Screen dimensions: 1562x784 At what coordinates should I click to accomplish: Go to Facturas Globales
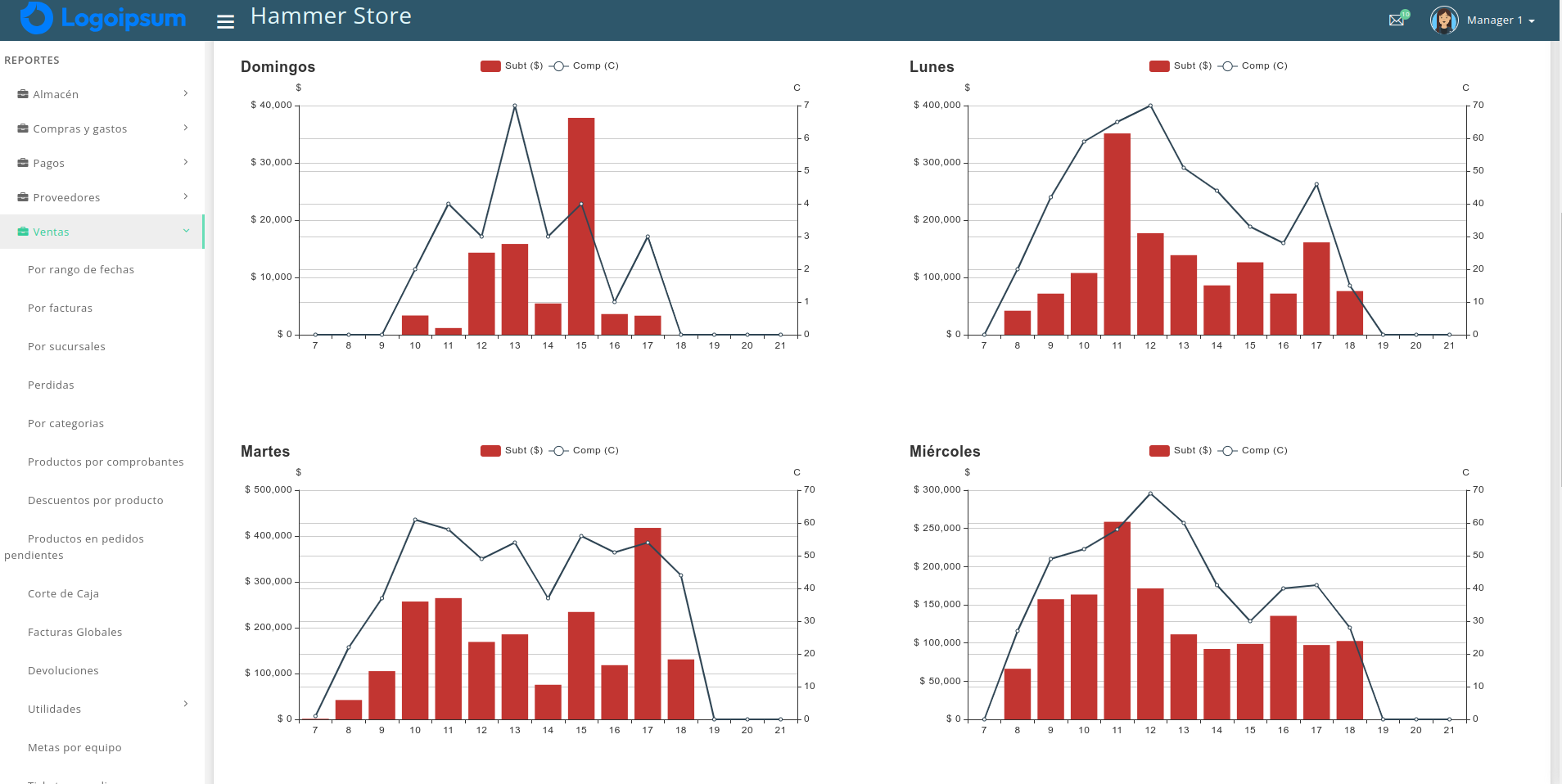(x=74, y=632)
